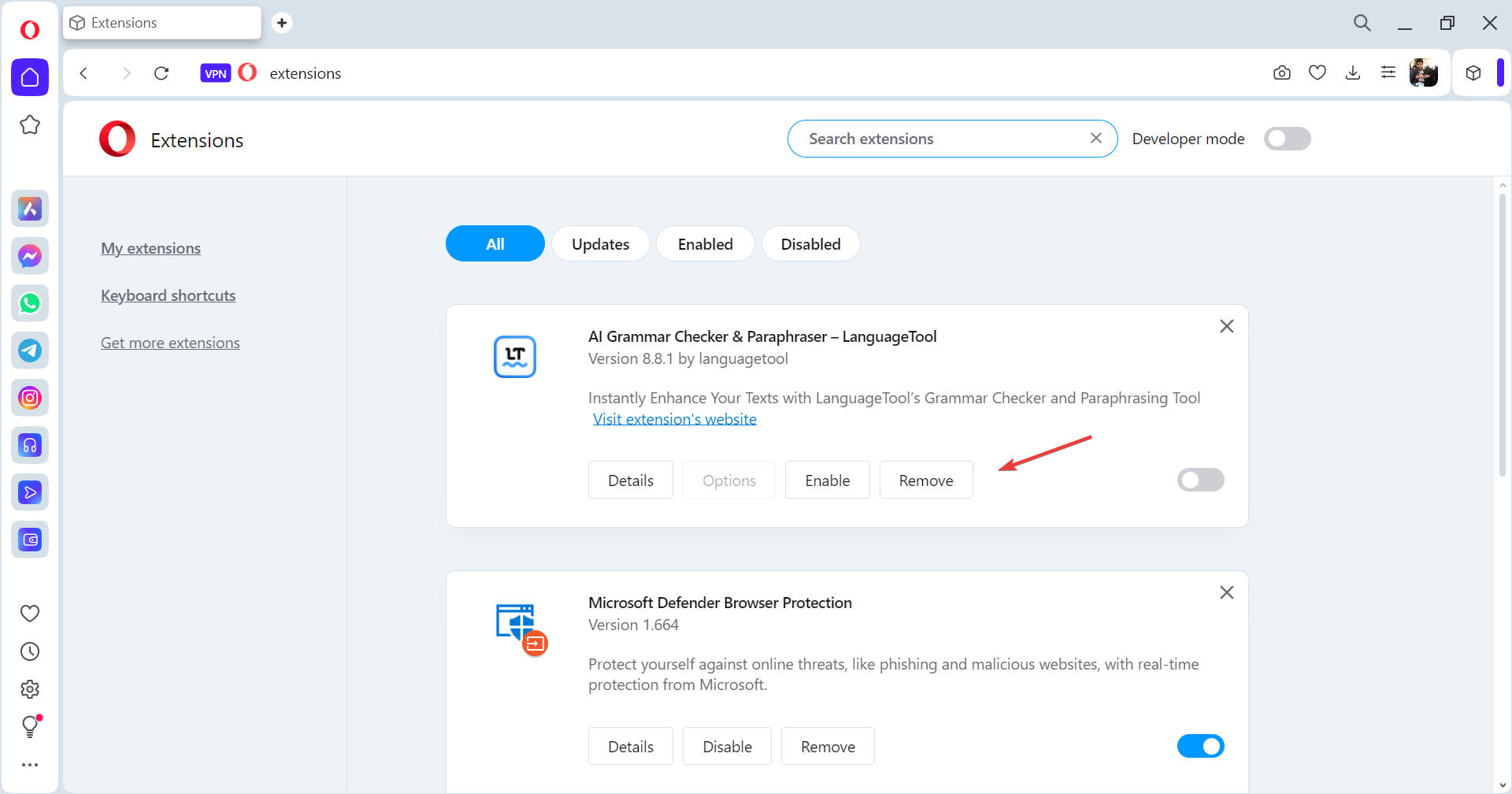The image size is (1512, 794).
Task: Remove the LanguageTool extension
Action: [x=925, y=480]
